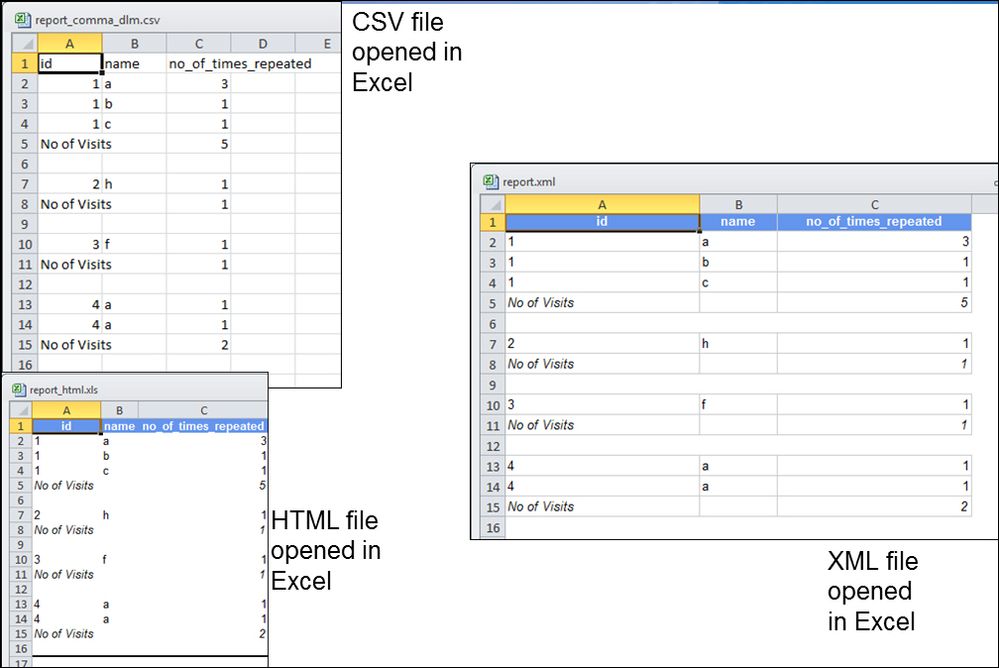Click value 5 in CSV row 5
999x668 pixels.
coord(224,144)
